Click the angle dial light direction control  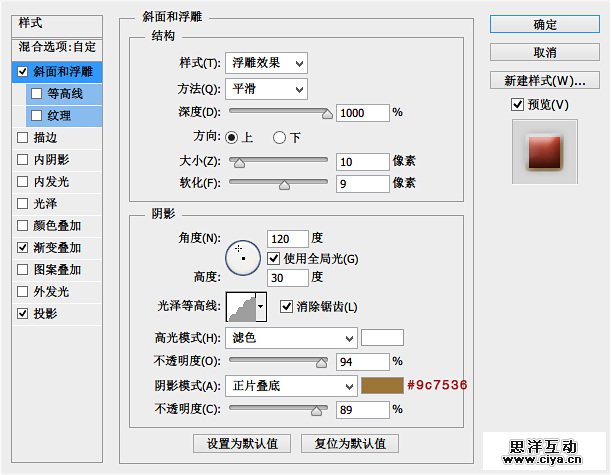243,258
